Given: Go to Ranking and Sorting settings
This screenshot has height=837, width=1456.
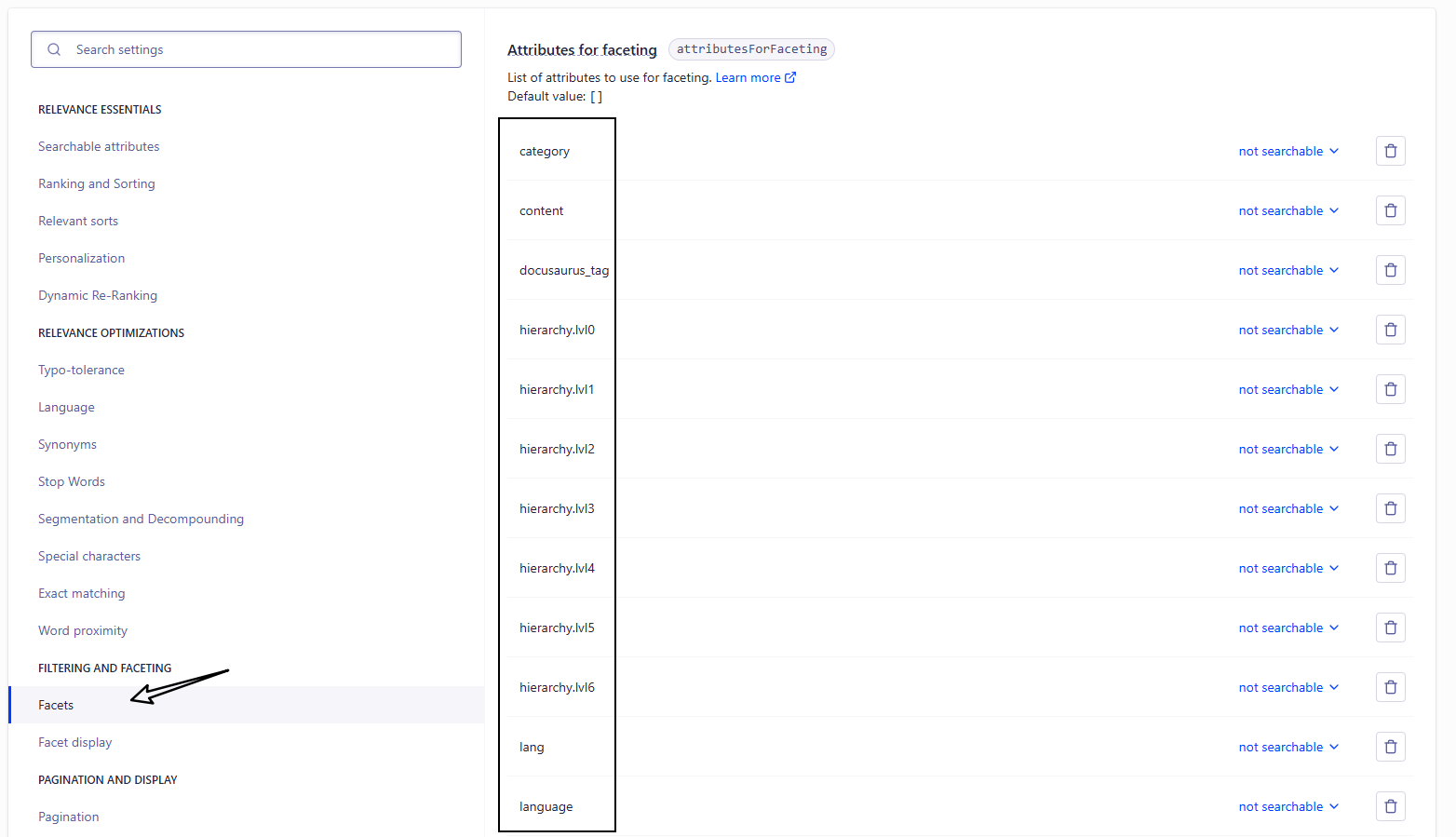Looking at the screenshot, I should pos(97,183).
